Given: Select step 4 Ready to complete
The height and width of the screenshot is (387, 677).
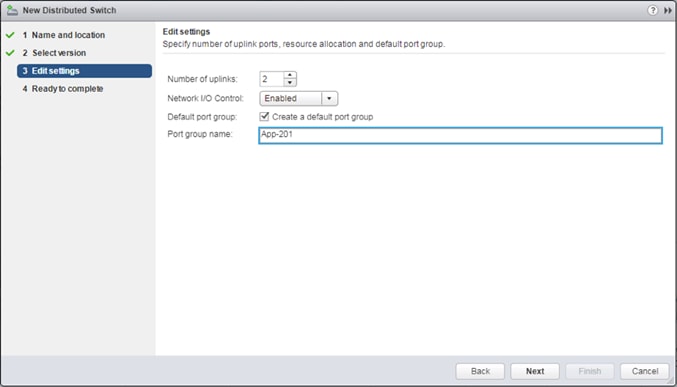Looking at the screenshot, I should (x=63, y=89).
